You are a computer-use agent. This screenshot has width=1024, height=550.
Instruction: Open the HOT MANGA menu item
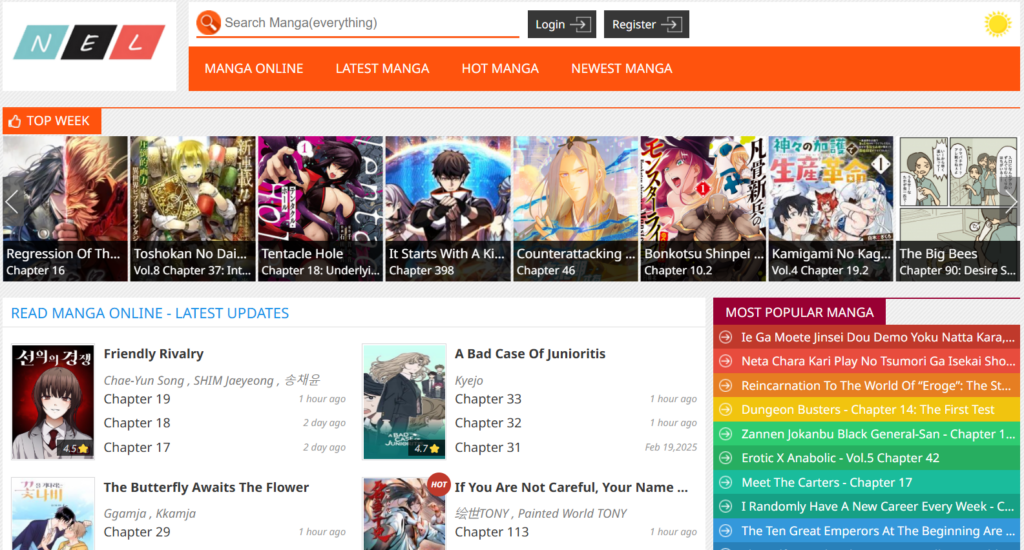click(500, 69)
